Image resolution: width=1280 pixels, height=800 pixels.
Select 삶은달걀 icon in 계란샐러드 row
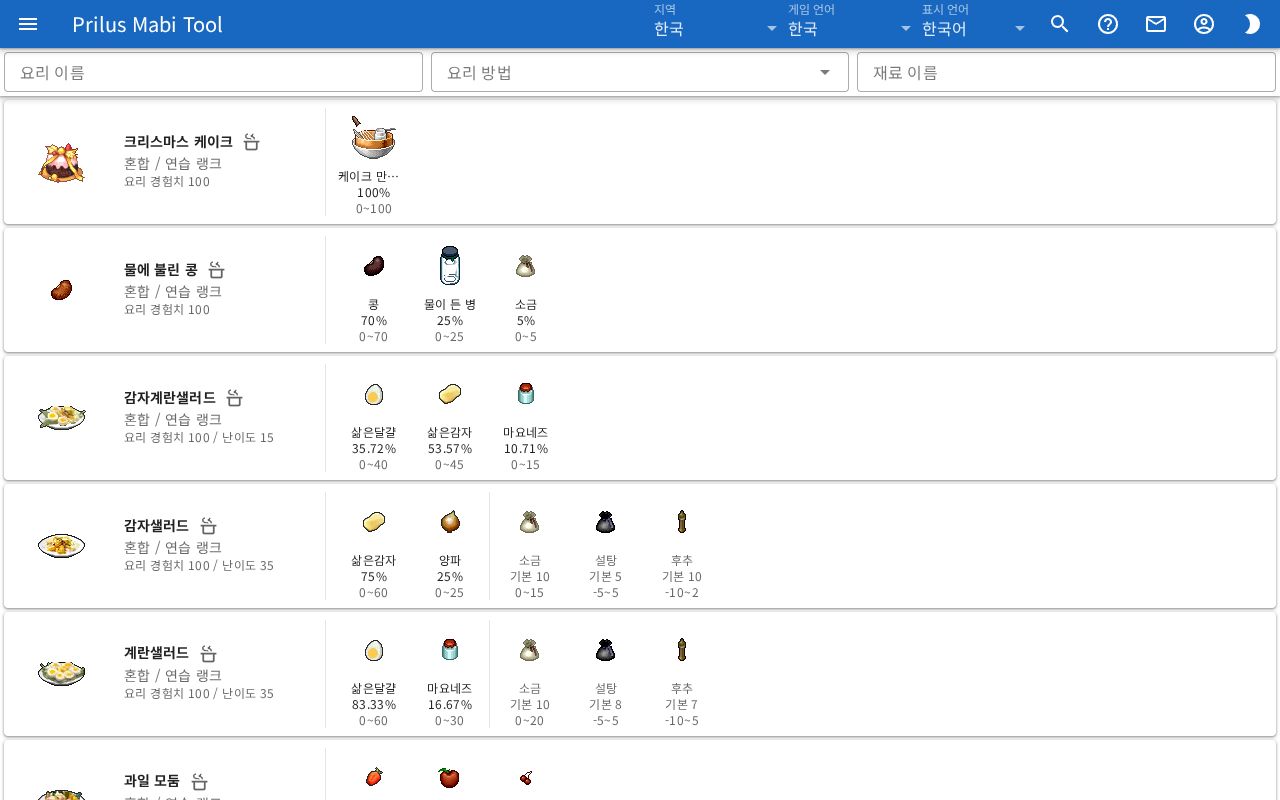(x=374, y=650)
